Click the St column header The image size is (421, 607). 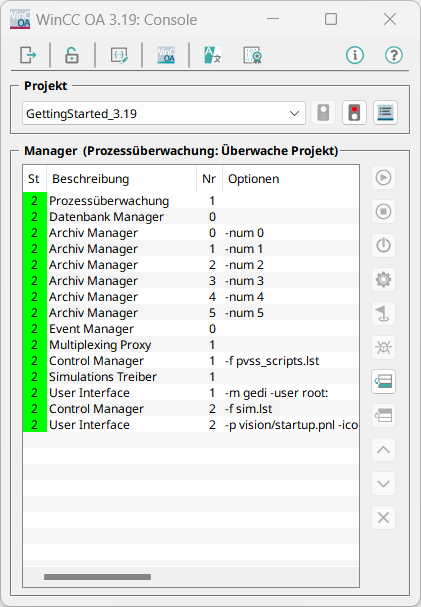(x=34, y=179)
